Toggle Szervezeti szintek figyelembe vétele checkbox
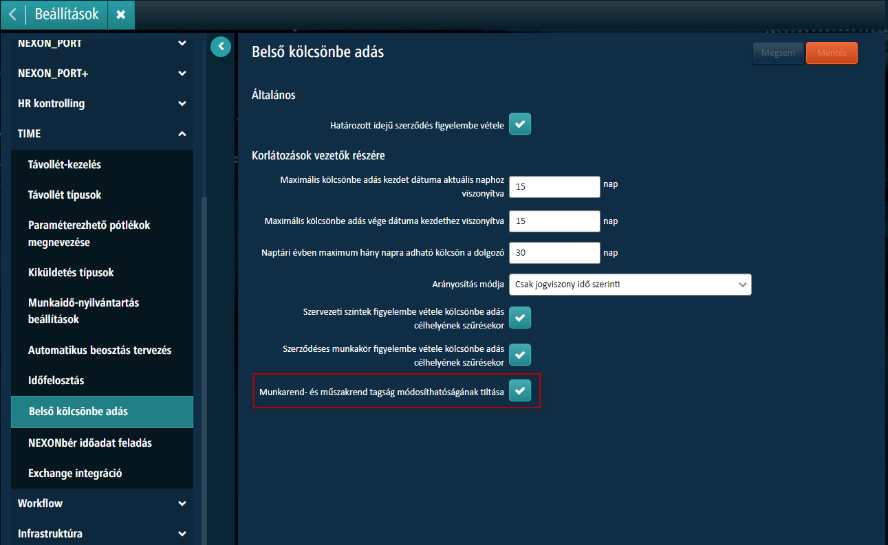This screenshot has height=545, width=888. [520, 318]
